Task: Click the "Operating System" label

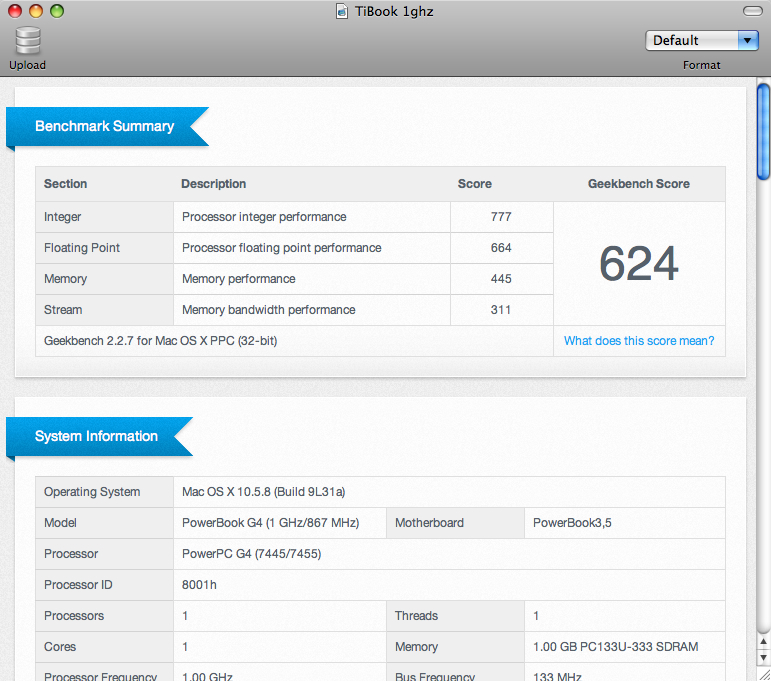Action: pos(92,492)
